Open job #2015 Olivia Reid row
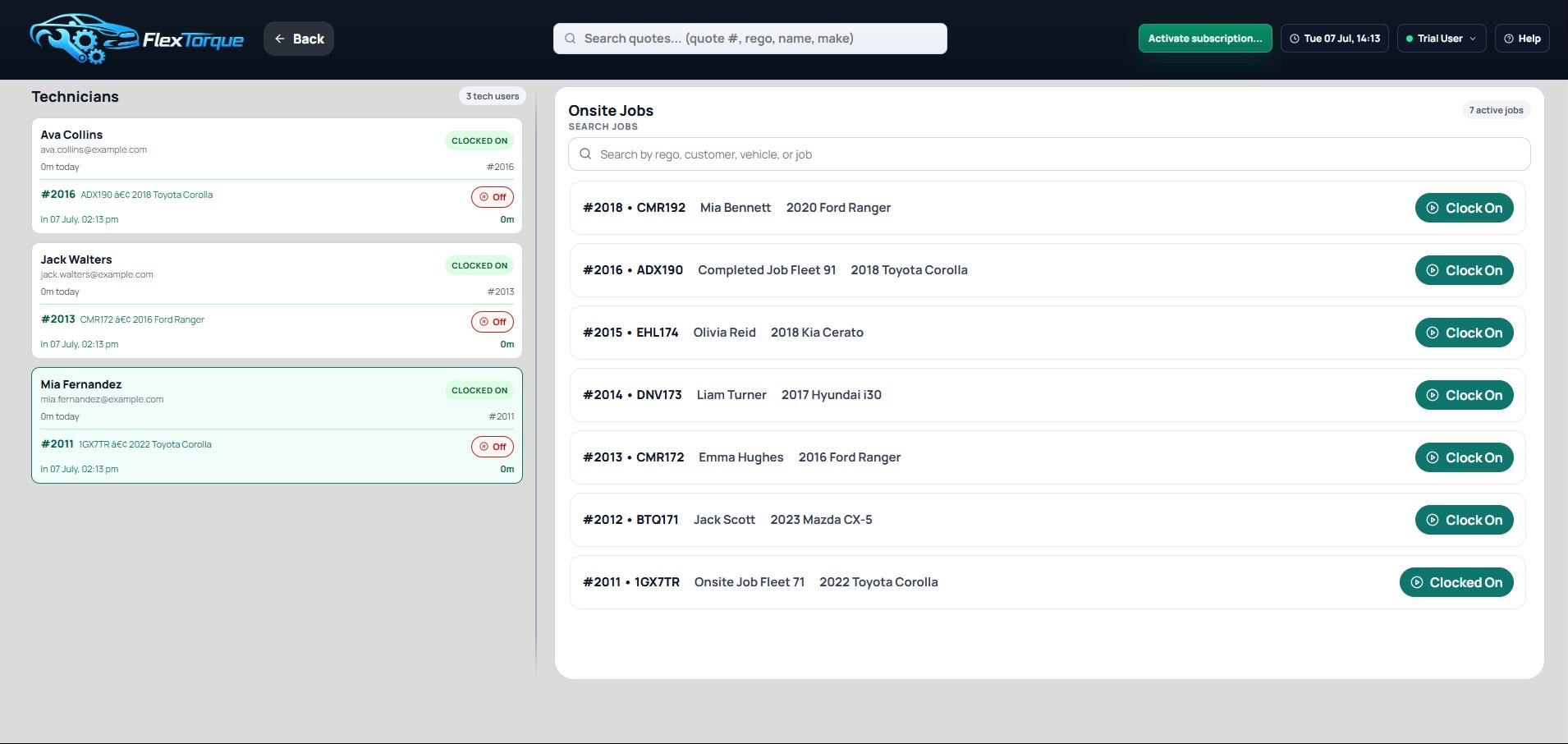The width and height of the screenshot is (1568, 744). tap(1048, 333)
